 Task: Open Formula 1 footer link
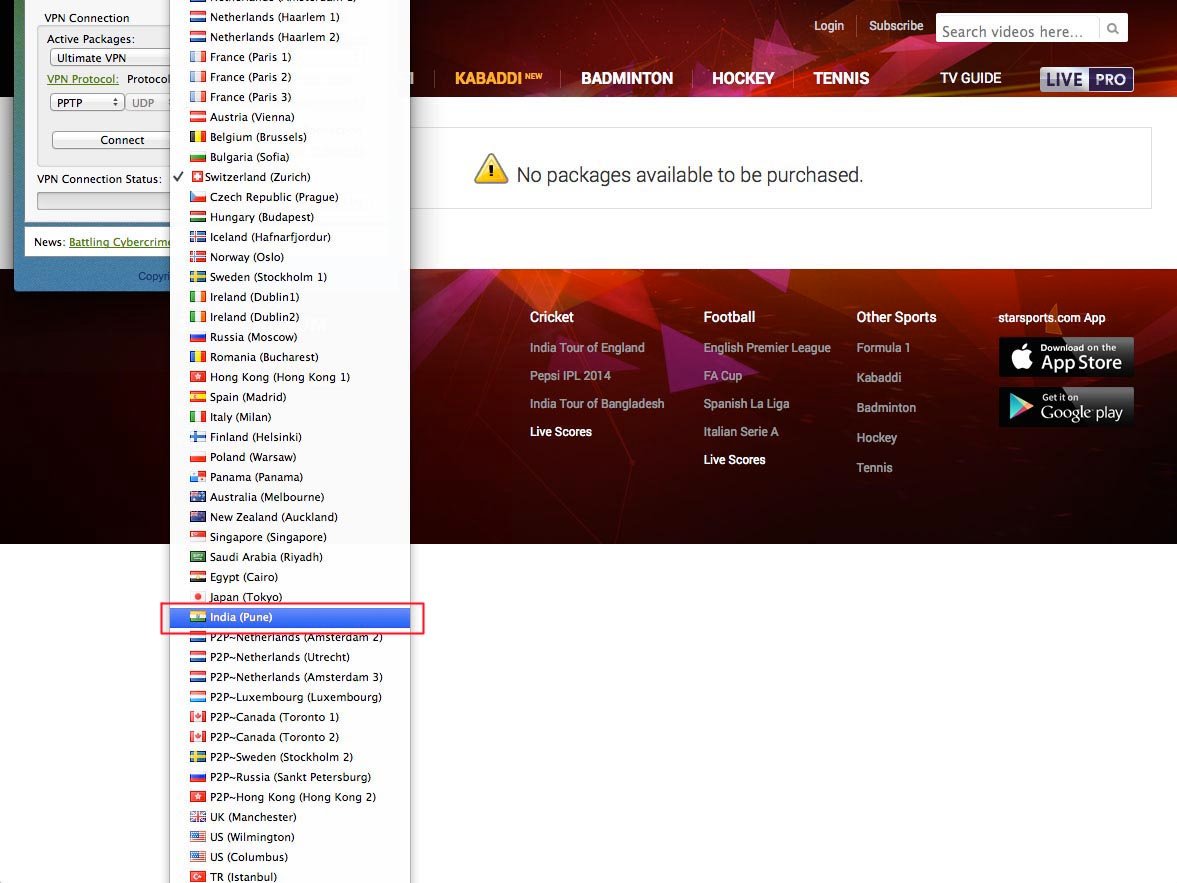(883, 348)
